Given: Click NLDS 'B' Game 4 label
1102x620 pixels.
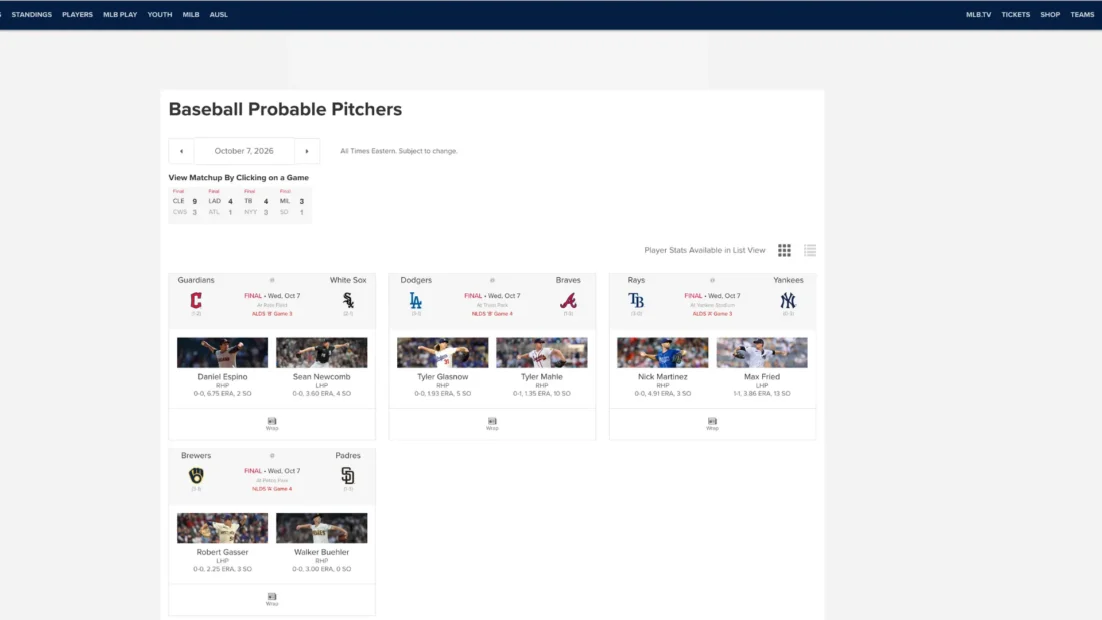Looking at the screenshot, I should (492, 314).
